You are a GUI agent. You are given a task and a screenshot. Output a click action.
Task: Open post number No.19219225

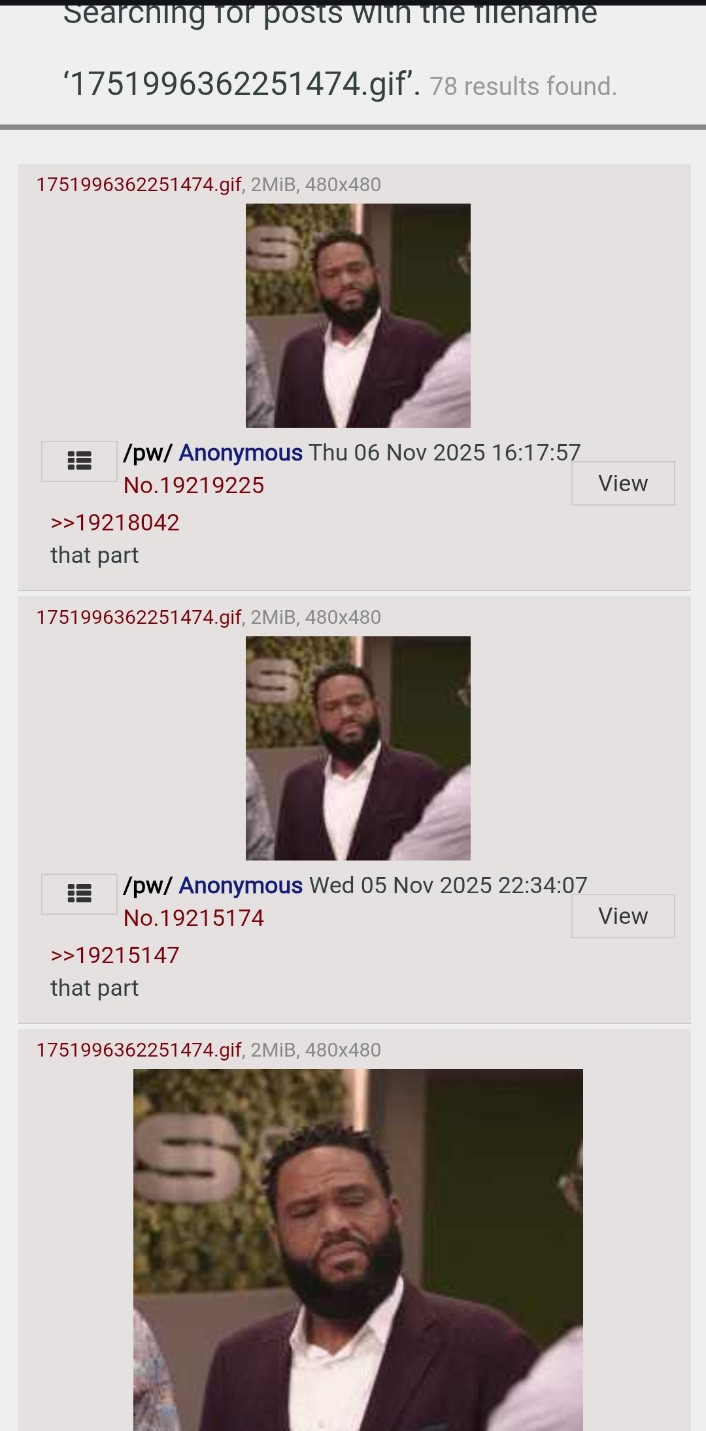[194, 486]
